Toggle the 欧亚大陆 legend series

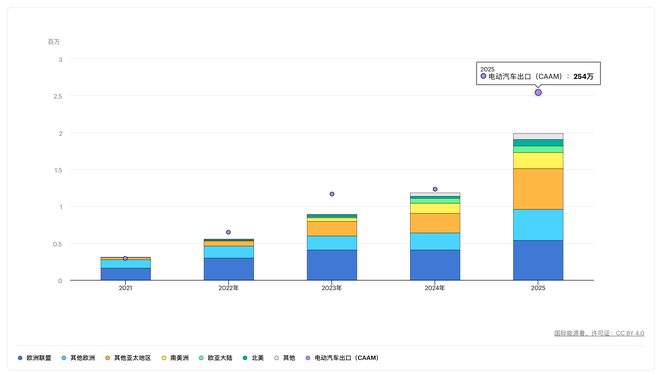pyautogui.click(x=216, y=358)
